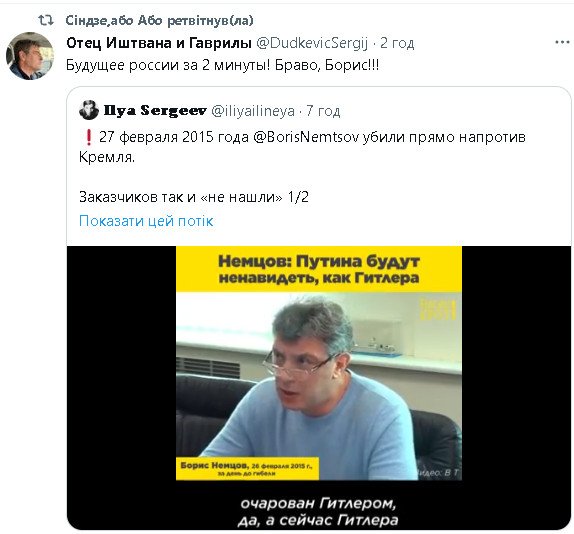The width and height of the screenshot is (574, 534).
Task: Click the 7 год quoted tweet timestamp
Action: coord(323,111)
